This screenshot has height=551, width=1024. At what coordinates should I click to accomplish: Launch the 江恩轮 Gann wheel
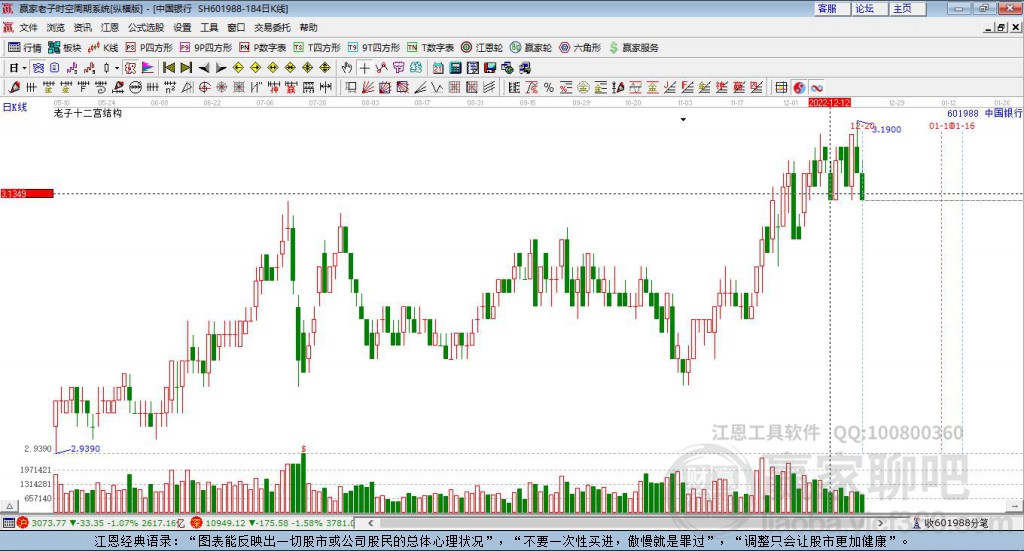tap(482, 48)
